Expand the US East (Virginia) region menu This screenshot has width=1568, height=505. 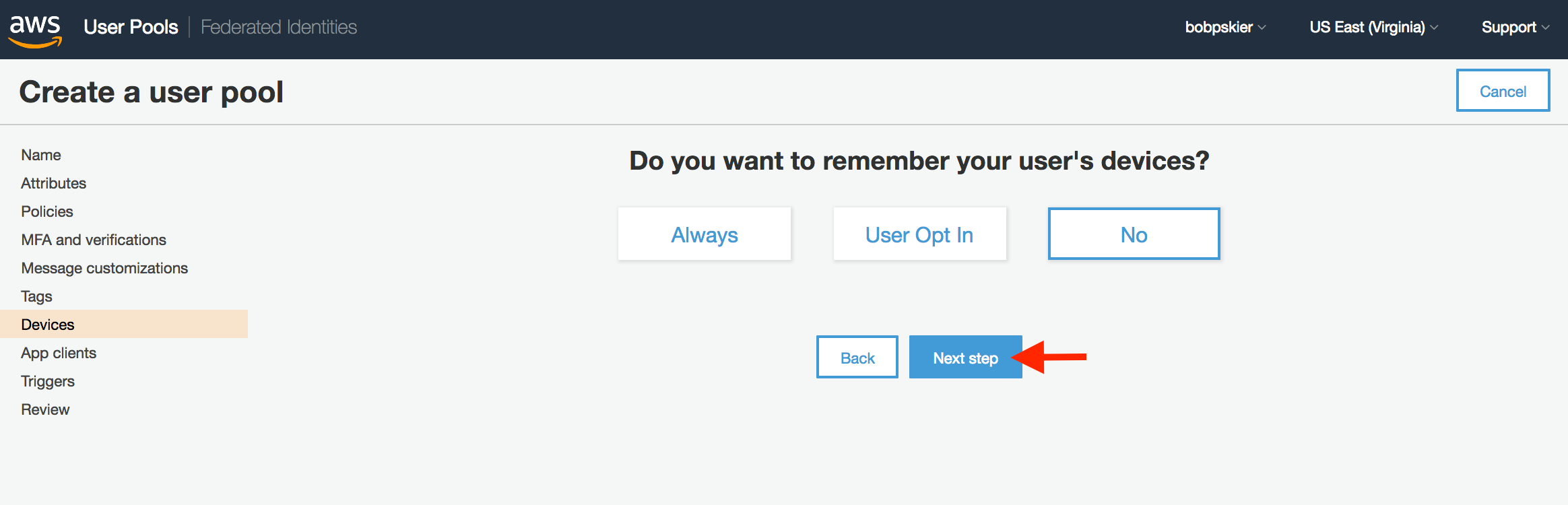(1374, 27)
